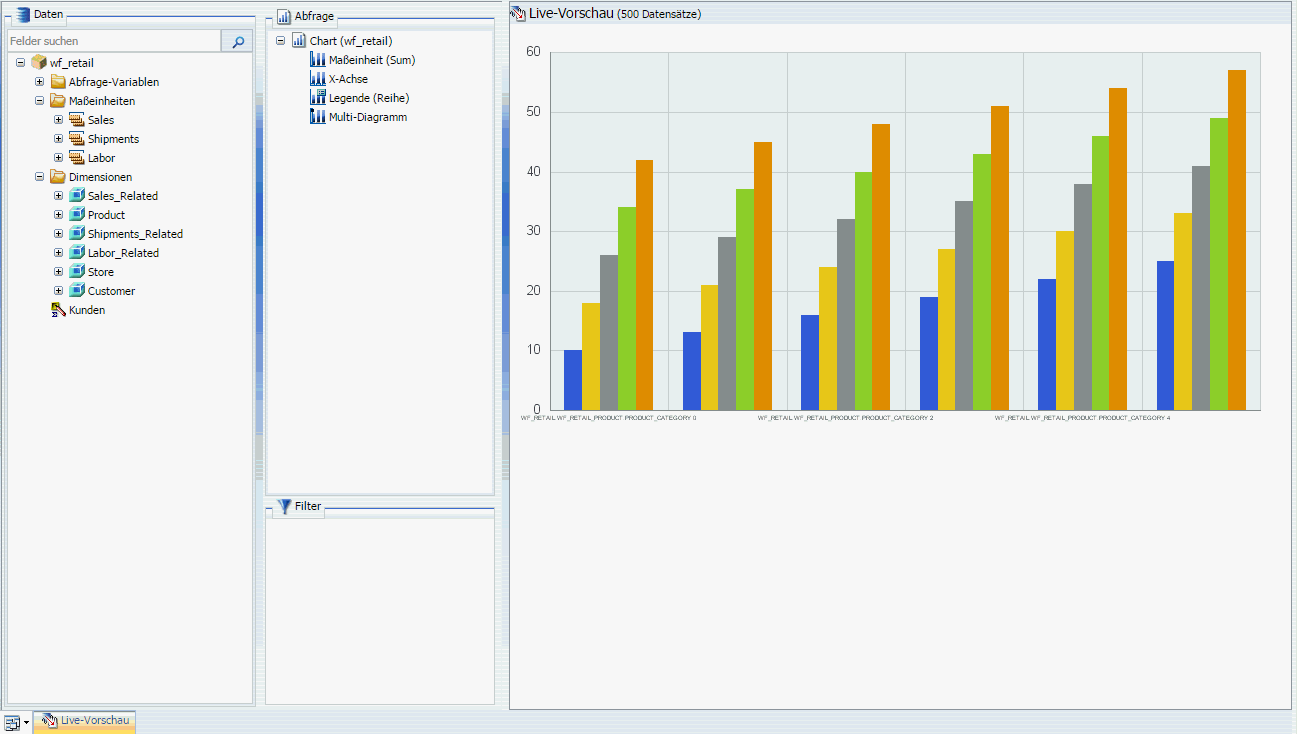1297x734 pixels.
Task: Click the Abfrage panel chart icon
Action: [x=284, y=16]
